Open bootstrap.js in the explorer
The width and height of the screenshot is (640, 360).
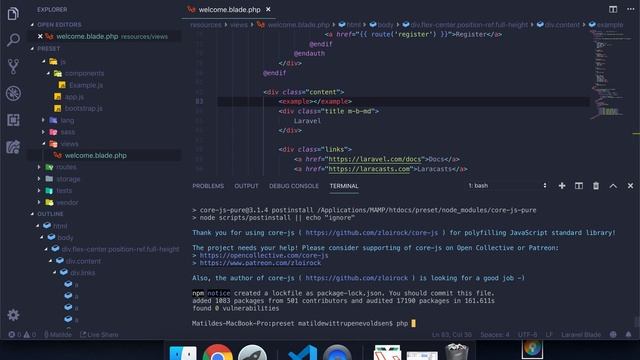point(83,108)
